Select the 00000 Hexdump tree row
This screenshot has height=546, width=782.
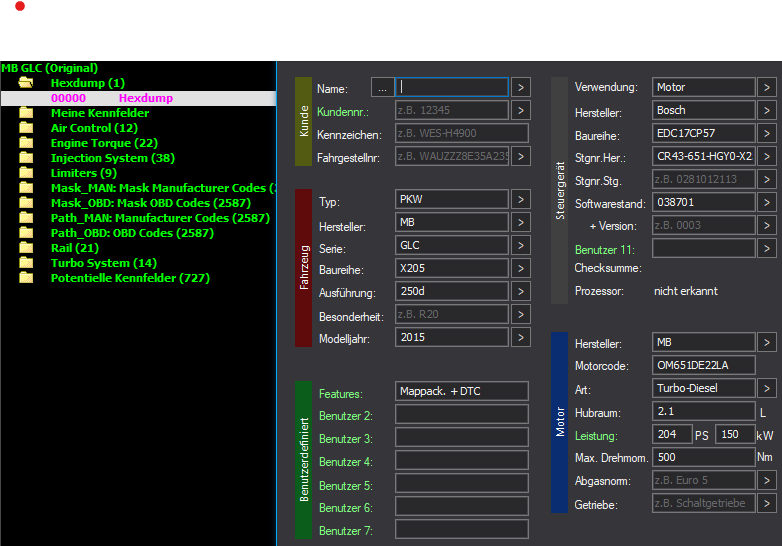point(138,98)
